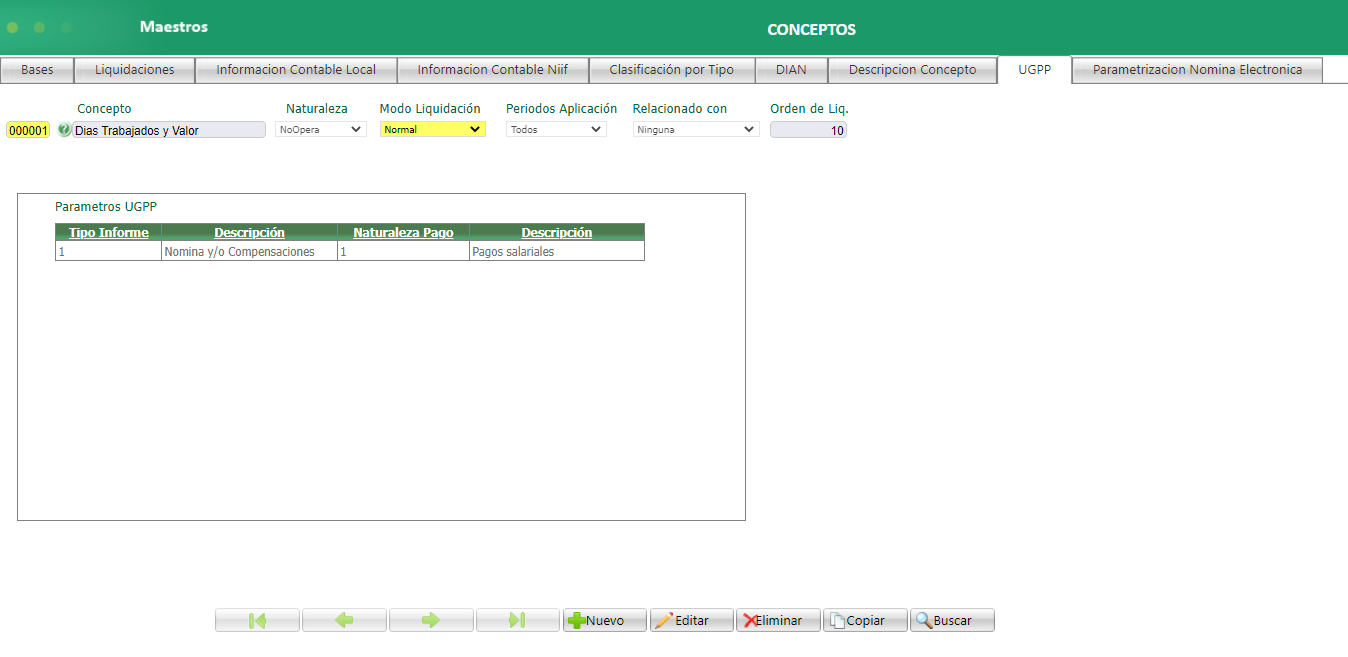Image resolution: width=1348 pixels, height=657 pixels.
Task: Select the Nomina y/o Compensaciones cell
Action: [x=249, y=252]
